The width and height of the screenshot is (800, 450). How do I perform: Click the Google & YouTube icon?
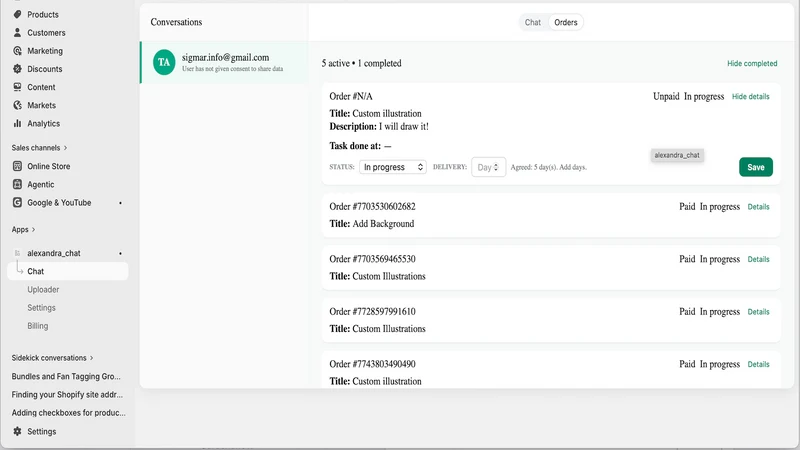(x=17, y=203)
